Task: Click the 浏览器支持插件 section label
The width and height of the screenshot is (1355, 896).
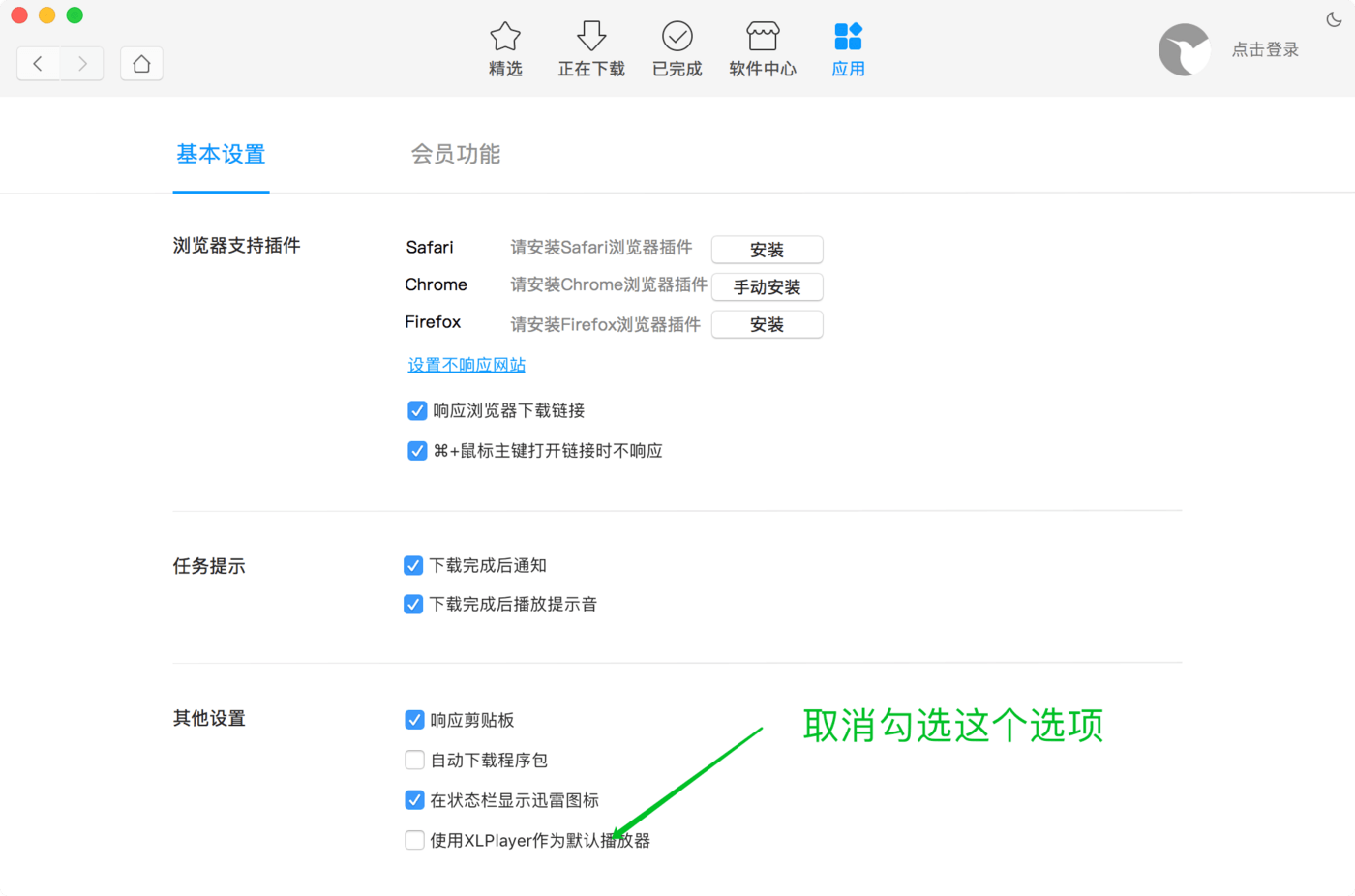Action: click(237, 246)
